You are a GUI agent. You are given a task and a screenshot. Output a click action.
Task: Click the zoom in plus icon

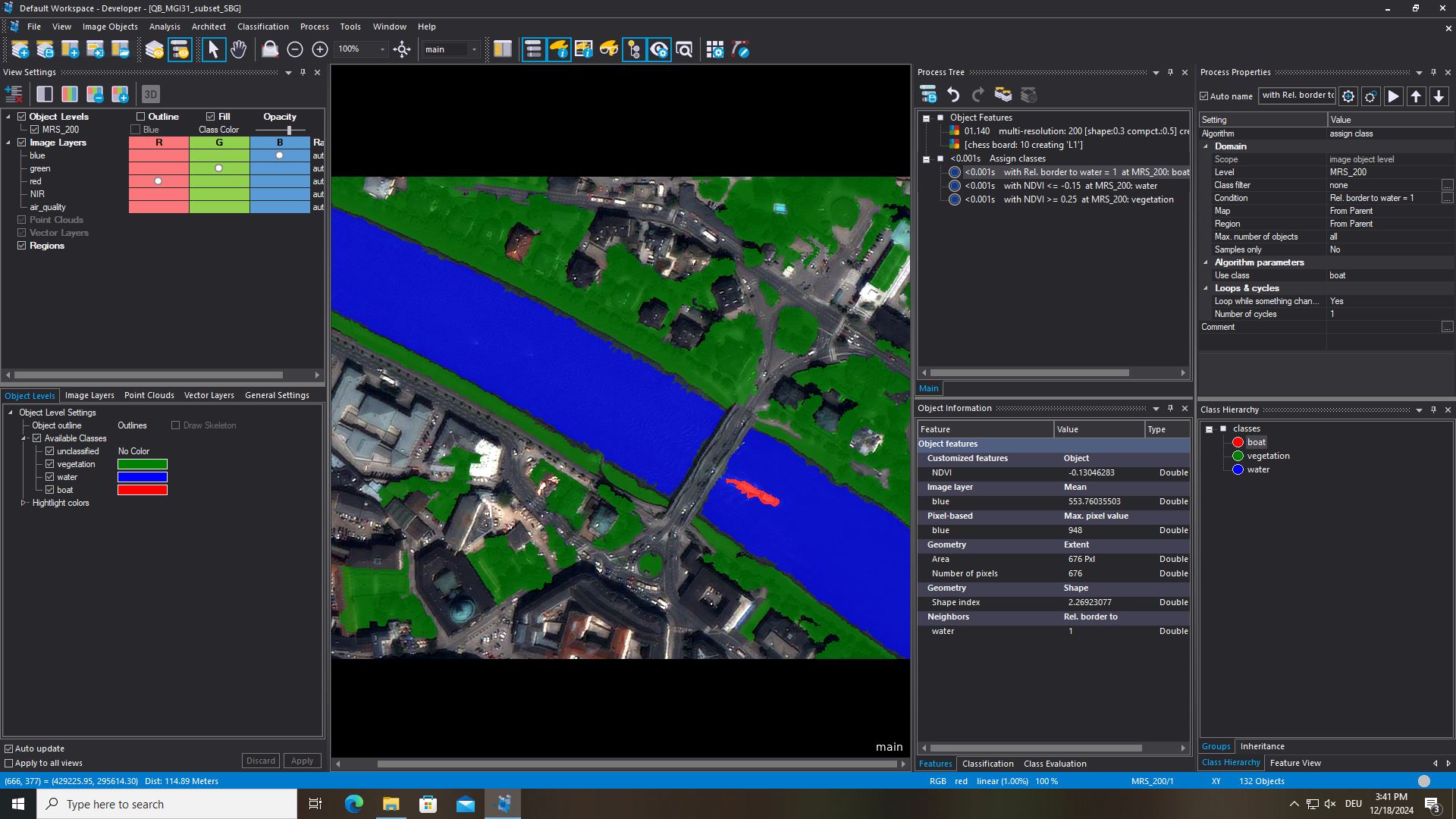320,50
